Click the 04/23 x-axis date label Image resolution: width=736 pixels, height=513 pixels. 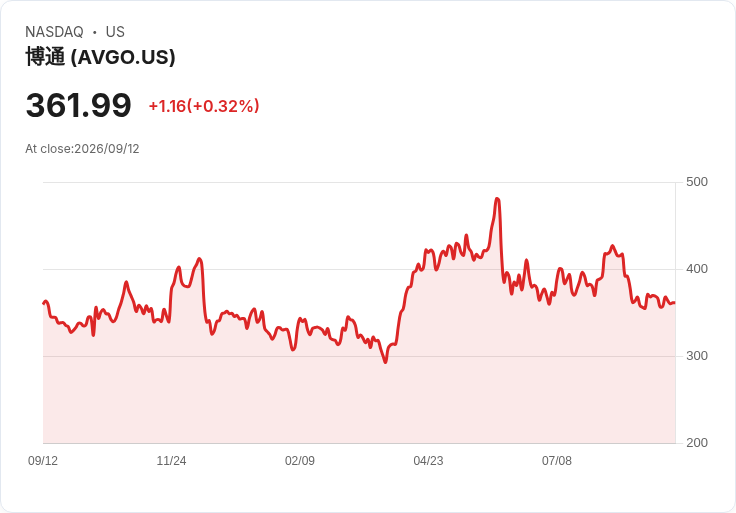click(428, 461)
